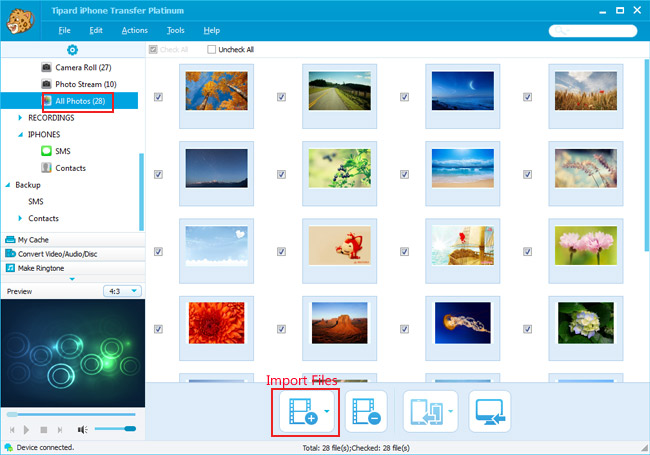650x455 pixels.
Task: Click the settings gear icon above the sidebar
Action: (x=72, y=50)
